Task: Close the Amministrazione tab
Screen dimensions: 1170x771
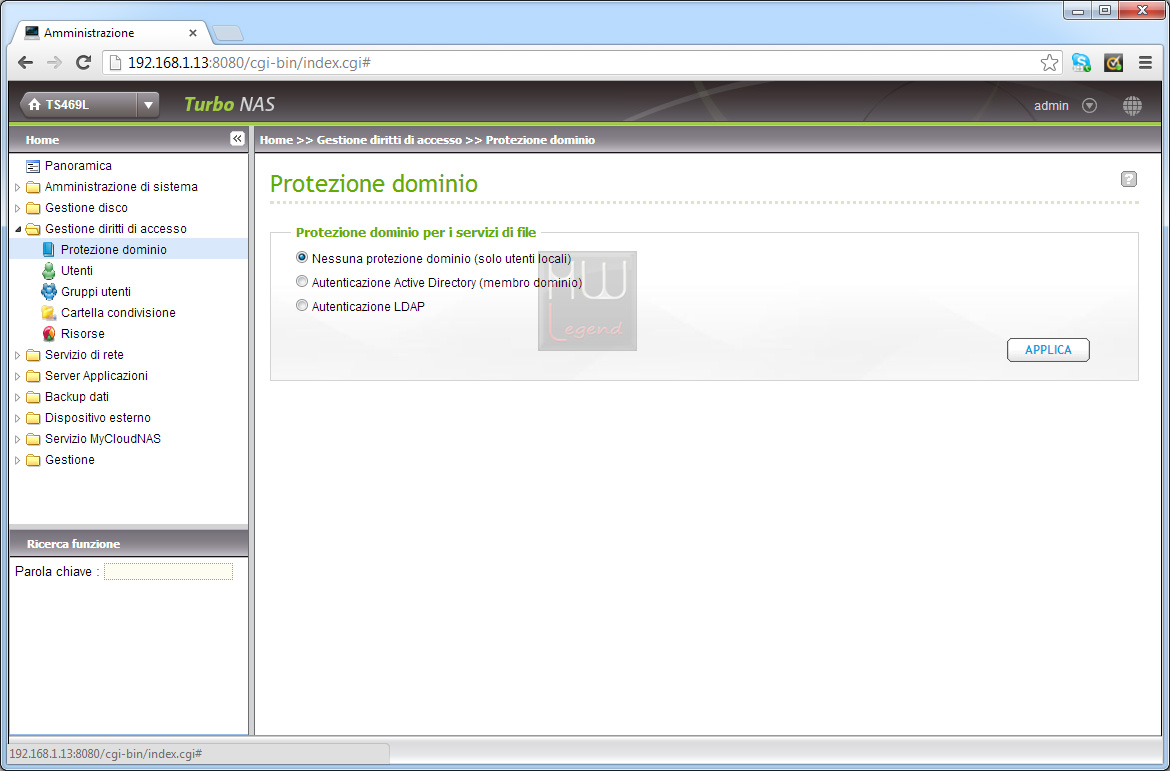Action: 193,34
